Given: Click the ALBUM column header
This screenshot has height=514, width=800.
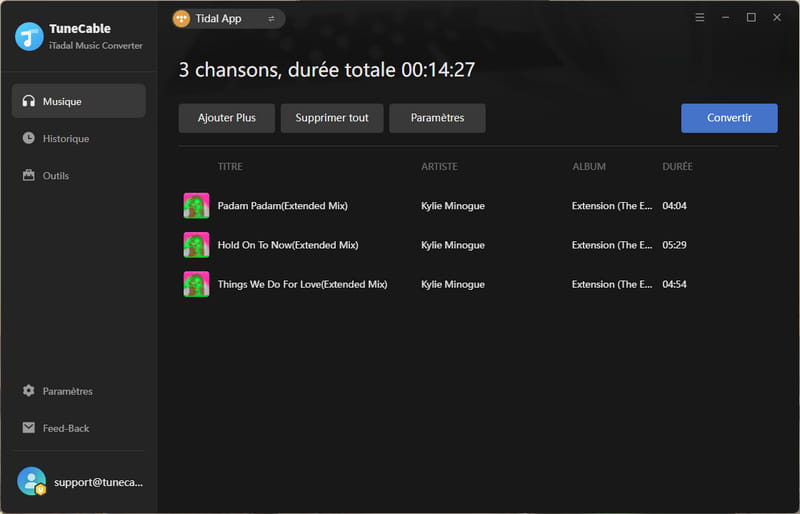Looking at the screenshot, I should 589,166.
